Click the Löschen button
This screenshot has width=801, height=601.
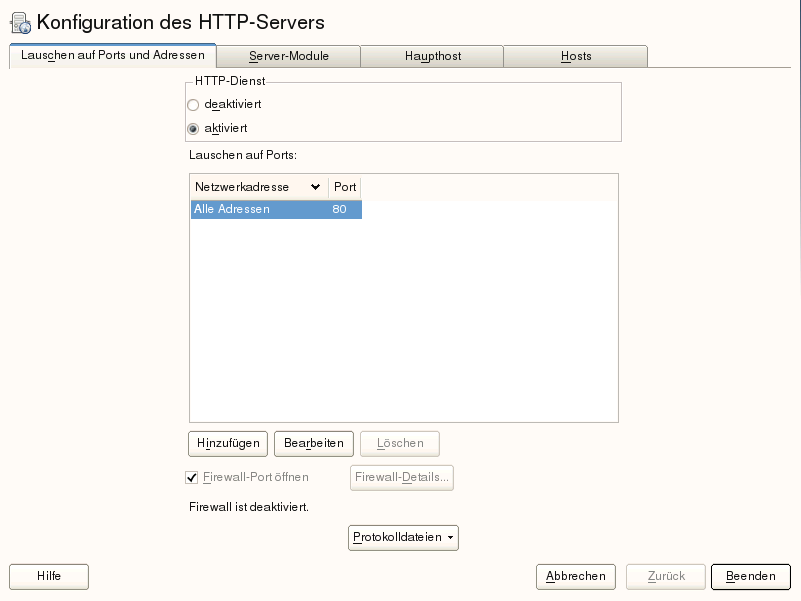(400, 443)
